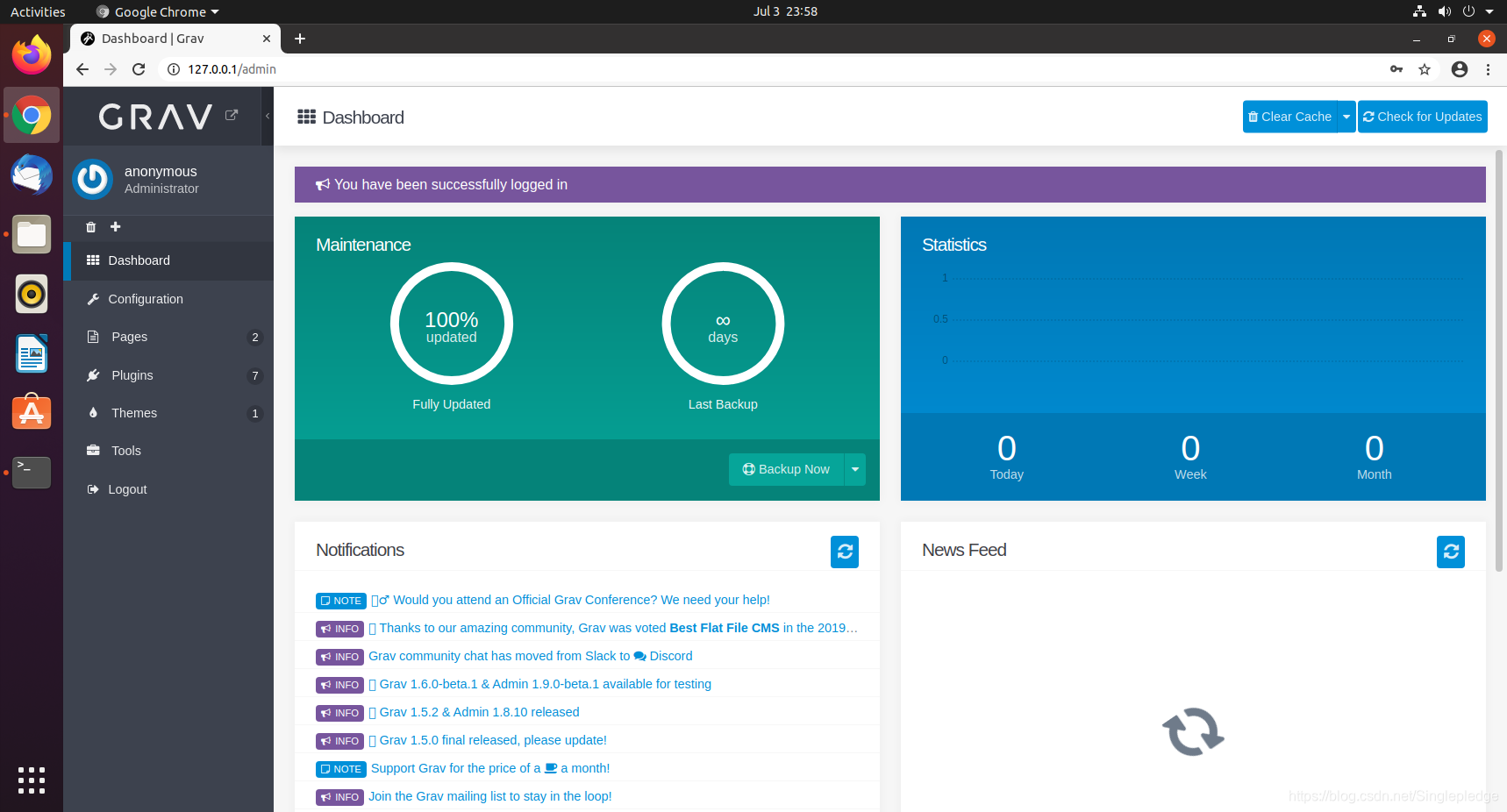
Task: Click the Themes count badge 1
Action: [x=255, y=414]
